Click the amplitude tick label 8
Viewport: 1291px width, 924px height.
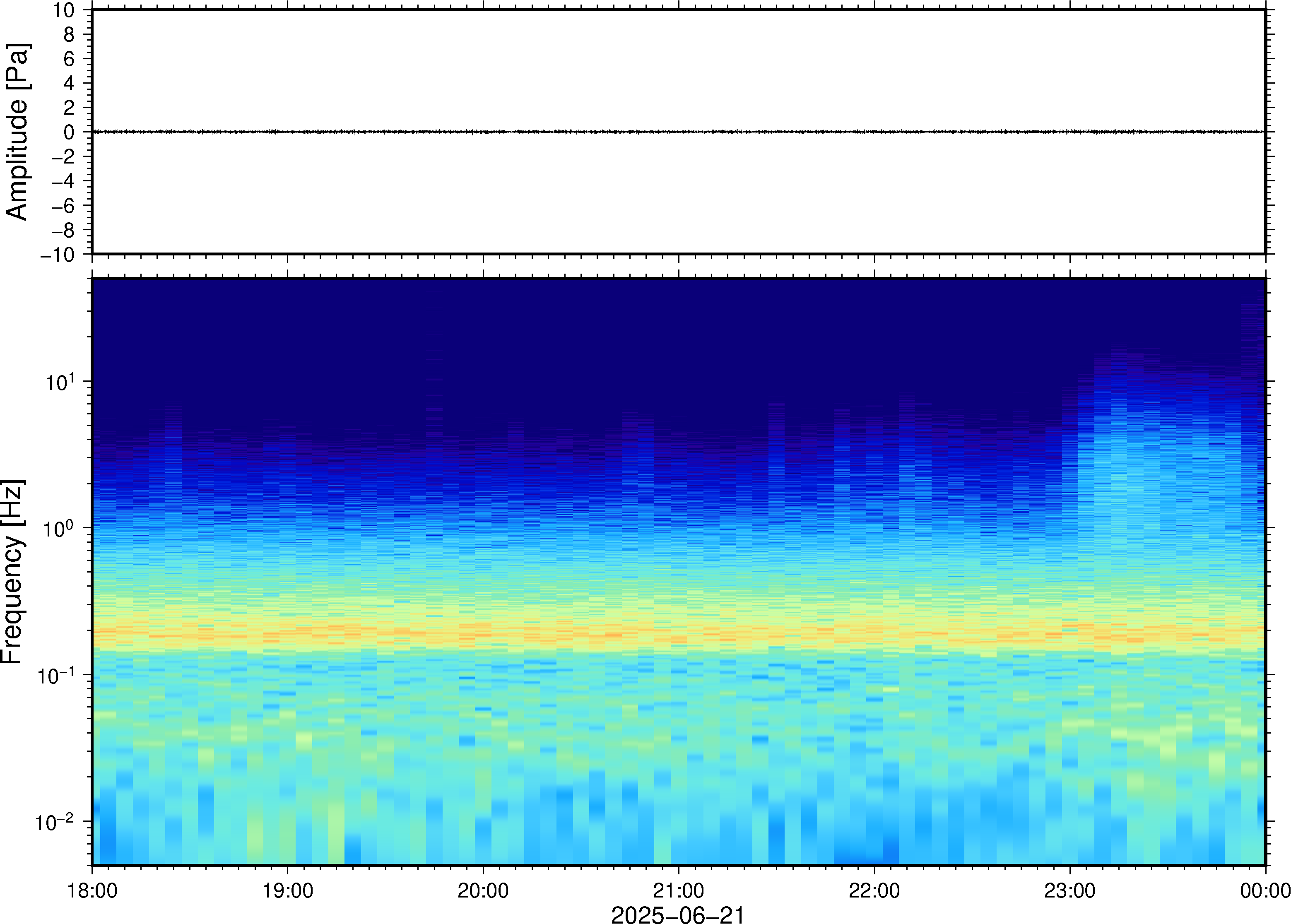(69, 34)
